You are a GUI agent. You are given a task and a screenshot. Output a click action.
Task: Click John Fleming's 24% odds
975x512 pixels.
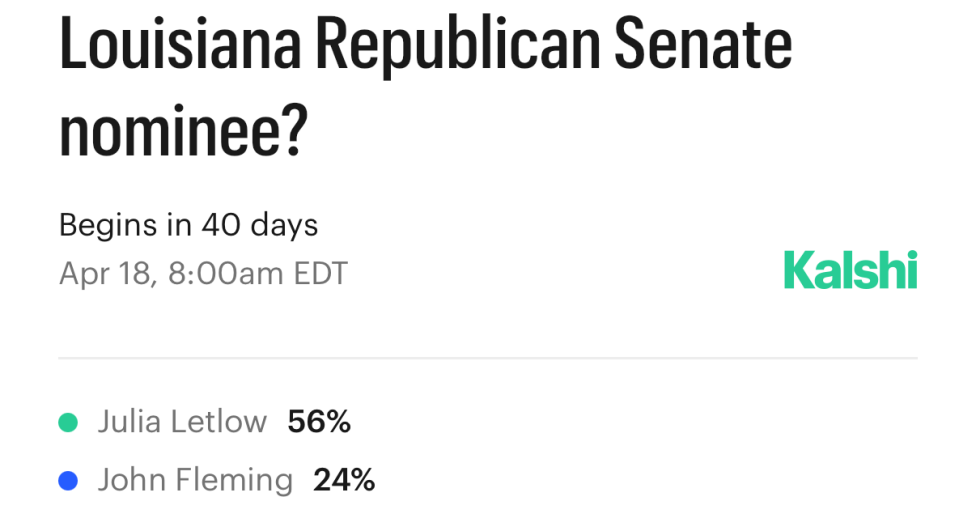coord(344,481)
